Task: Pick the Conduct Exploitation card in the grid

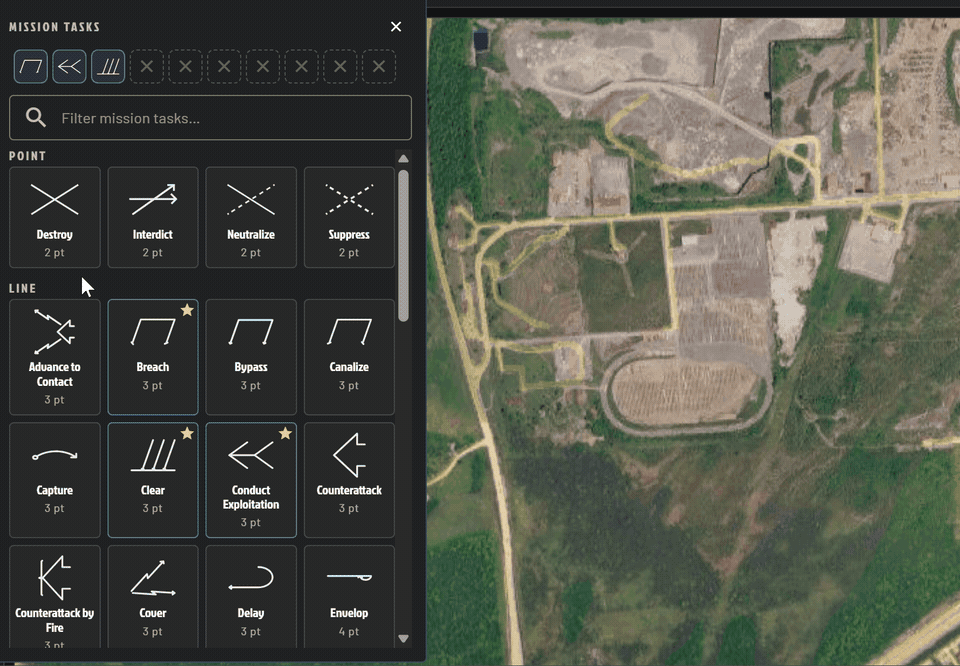Action: click(x=251, y=480)
